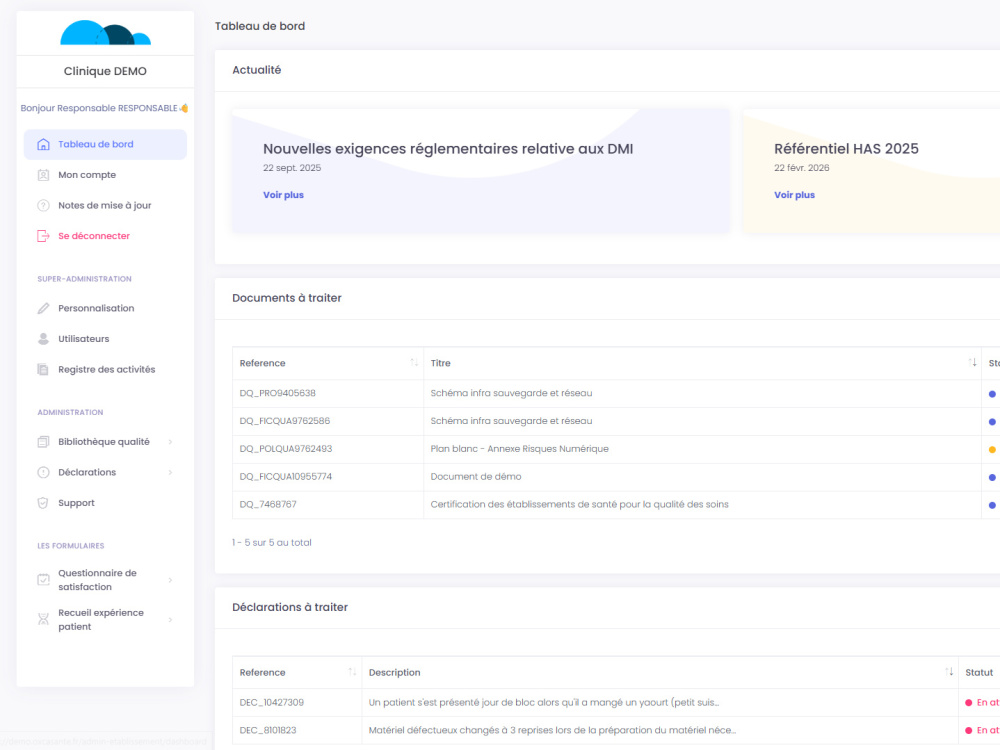Sort declarations by Reference column arrows
1000x750 pixels.
click(352, 672)
